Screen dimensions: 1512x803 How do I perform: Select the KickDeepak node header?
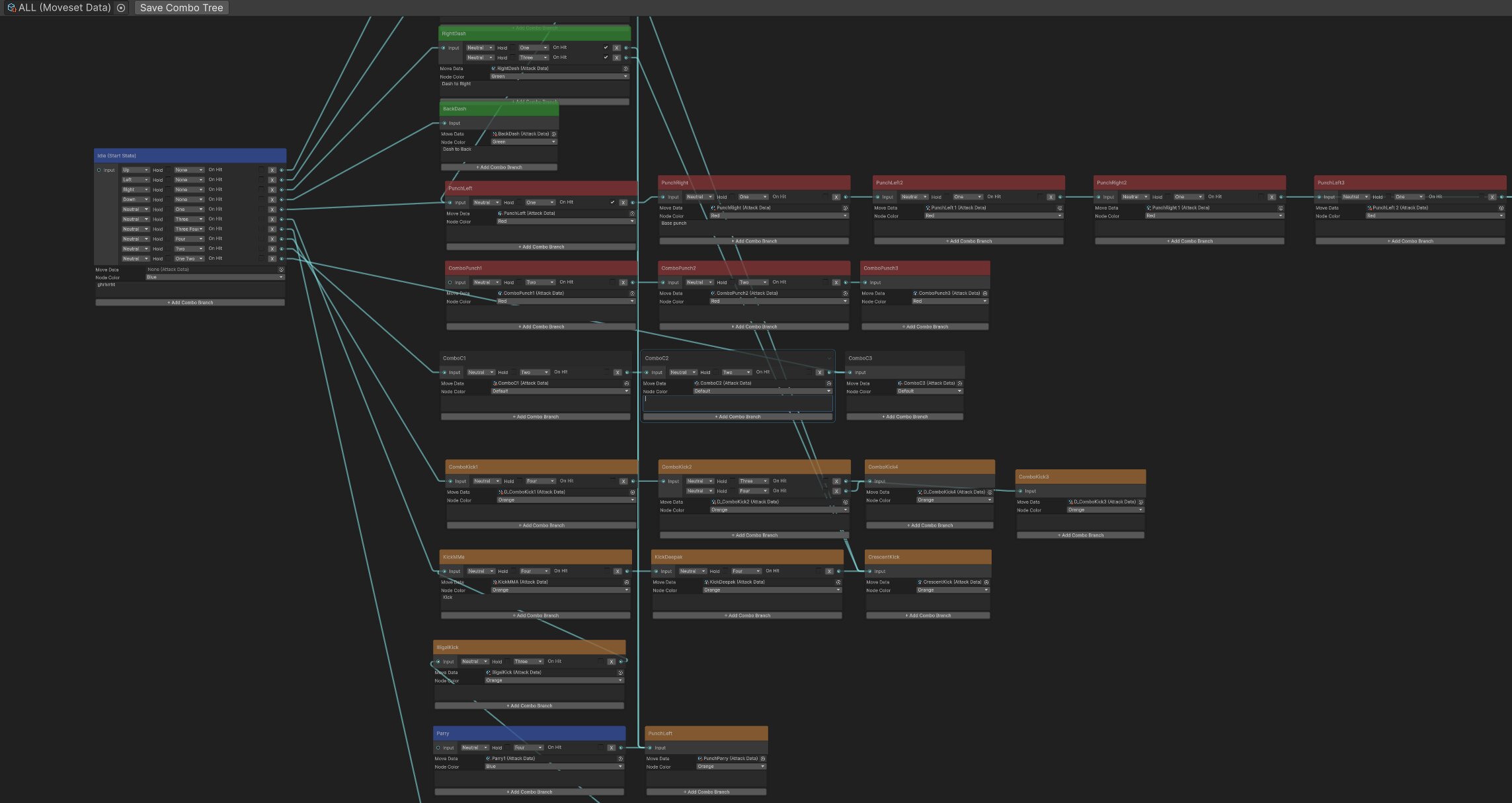pyautogui.click(x=747, y=557)
